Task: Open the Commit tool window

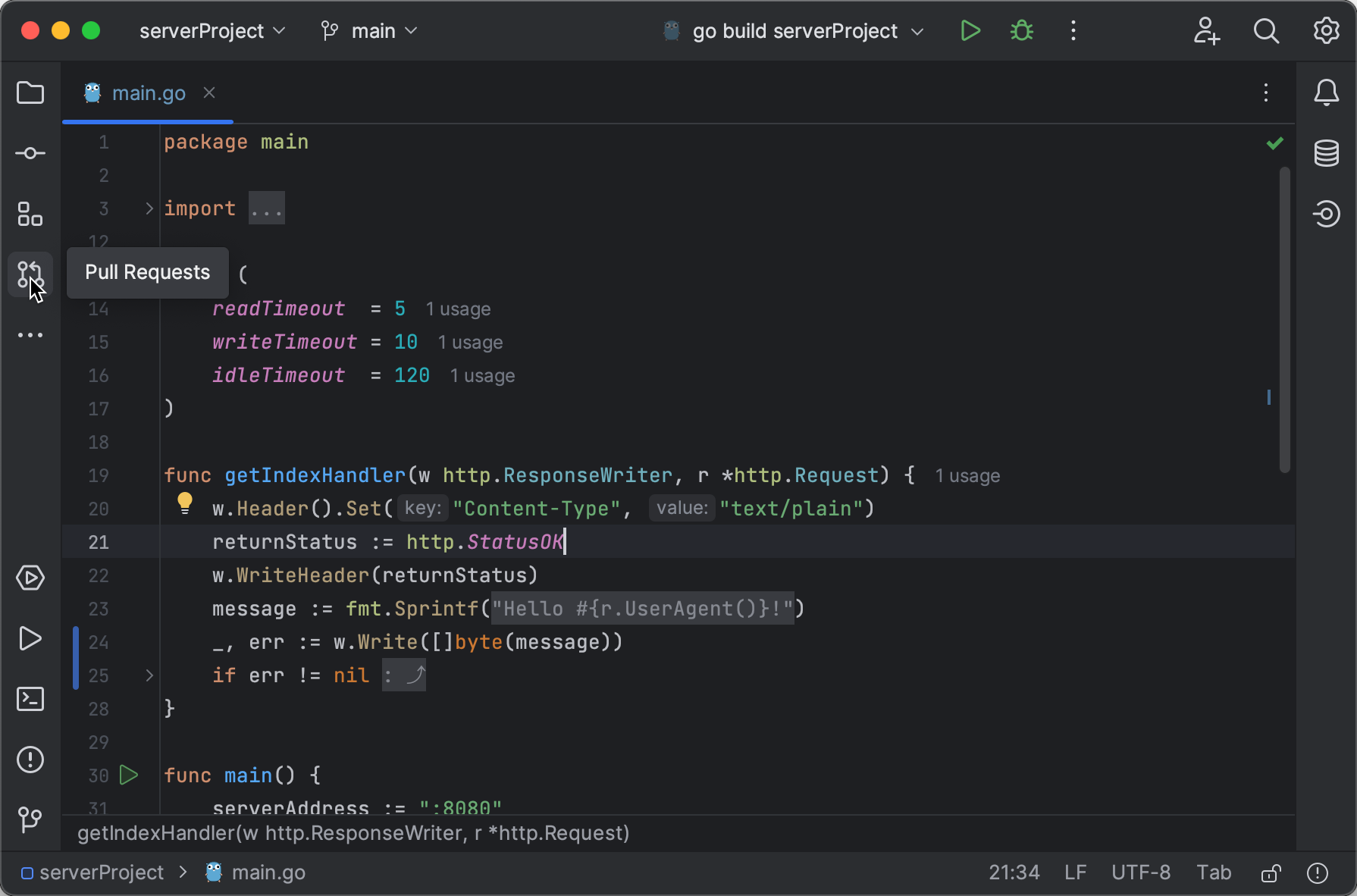Action: point(30,153)
